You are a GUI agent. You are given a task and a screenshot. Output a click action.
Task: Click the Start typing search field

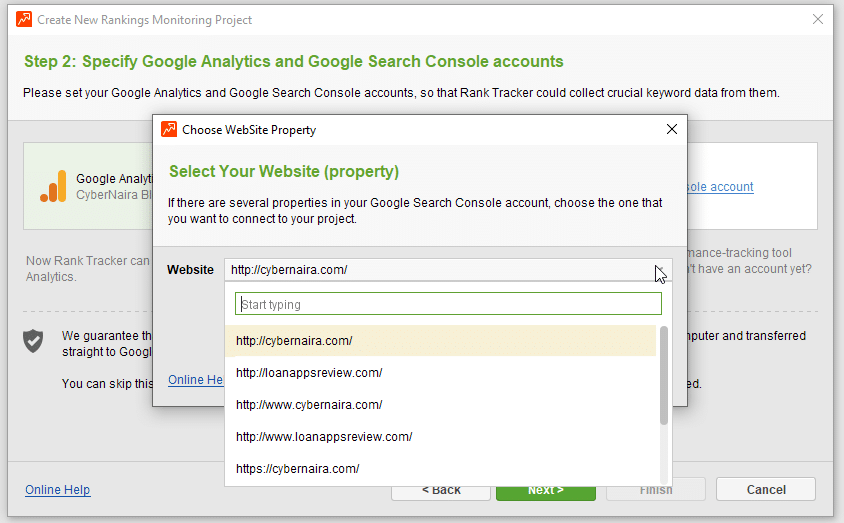(x=448, y=304)
